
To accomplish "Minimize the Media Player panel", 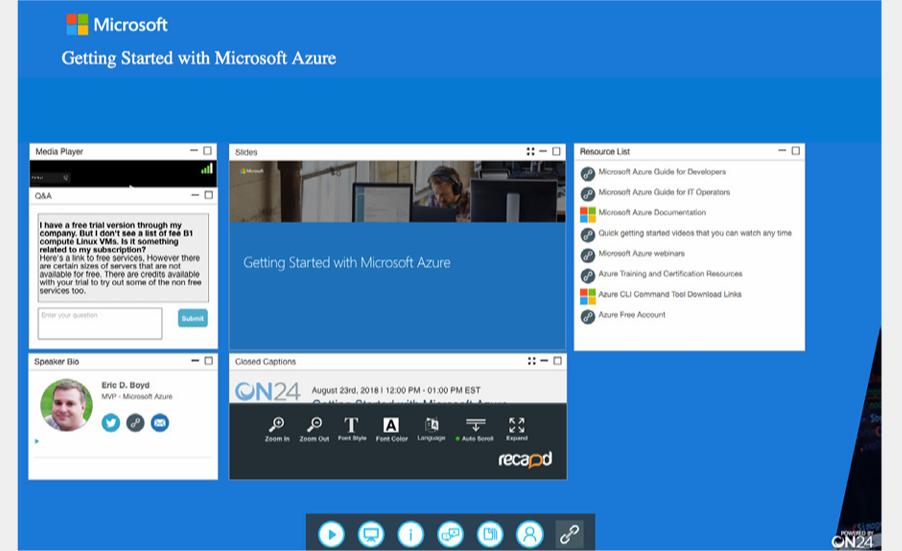I will point(194,151).
